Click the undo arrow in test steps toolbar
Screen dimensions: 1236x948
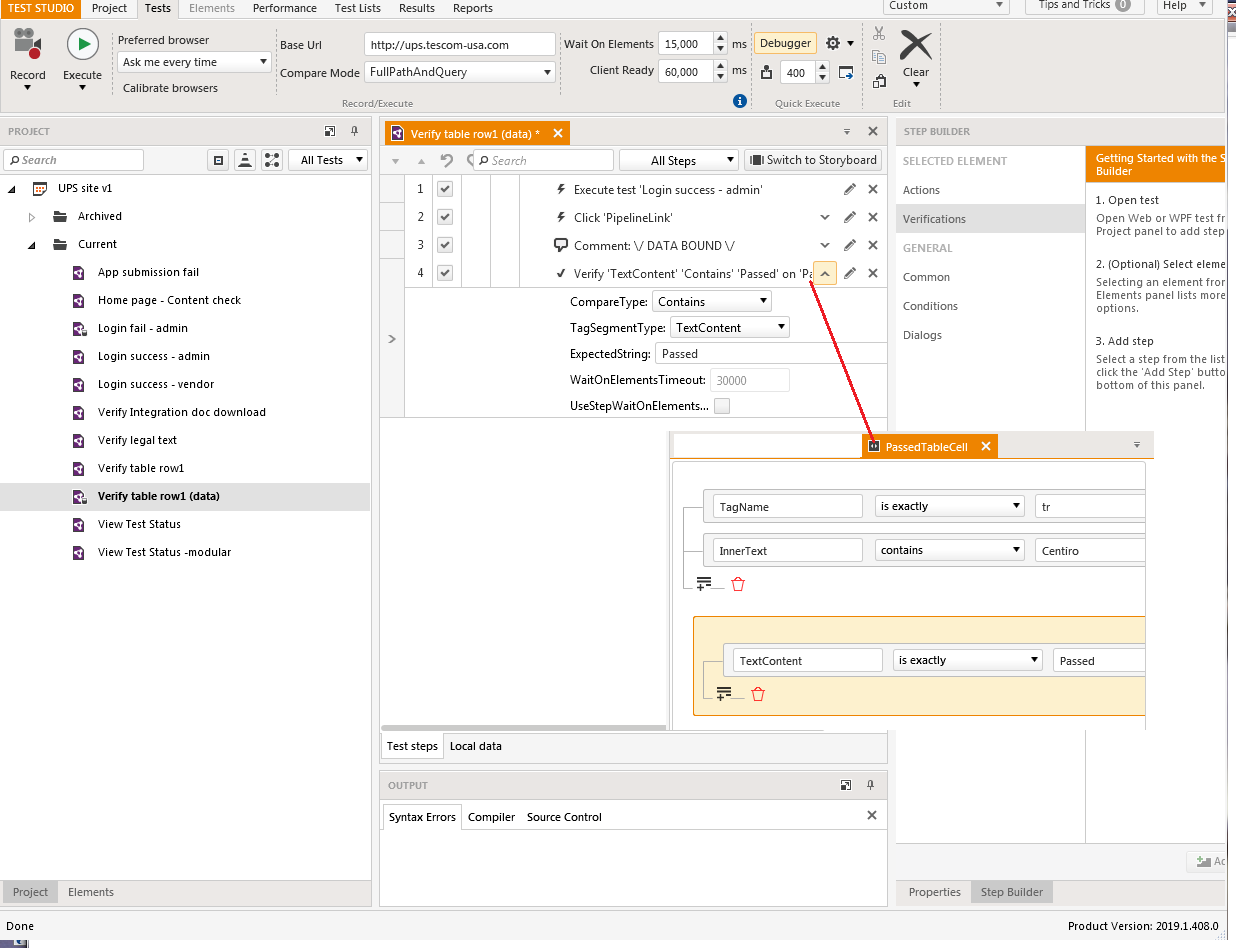click(447, 161)
